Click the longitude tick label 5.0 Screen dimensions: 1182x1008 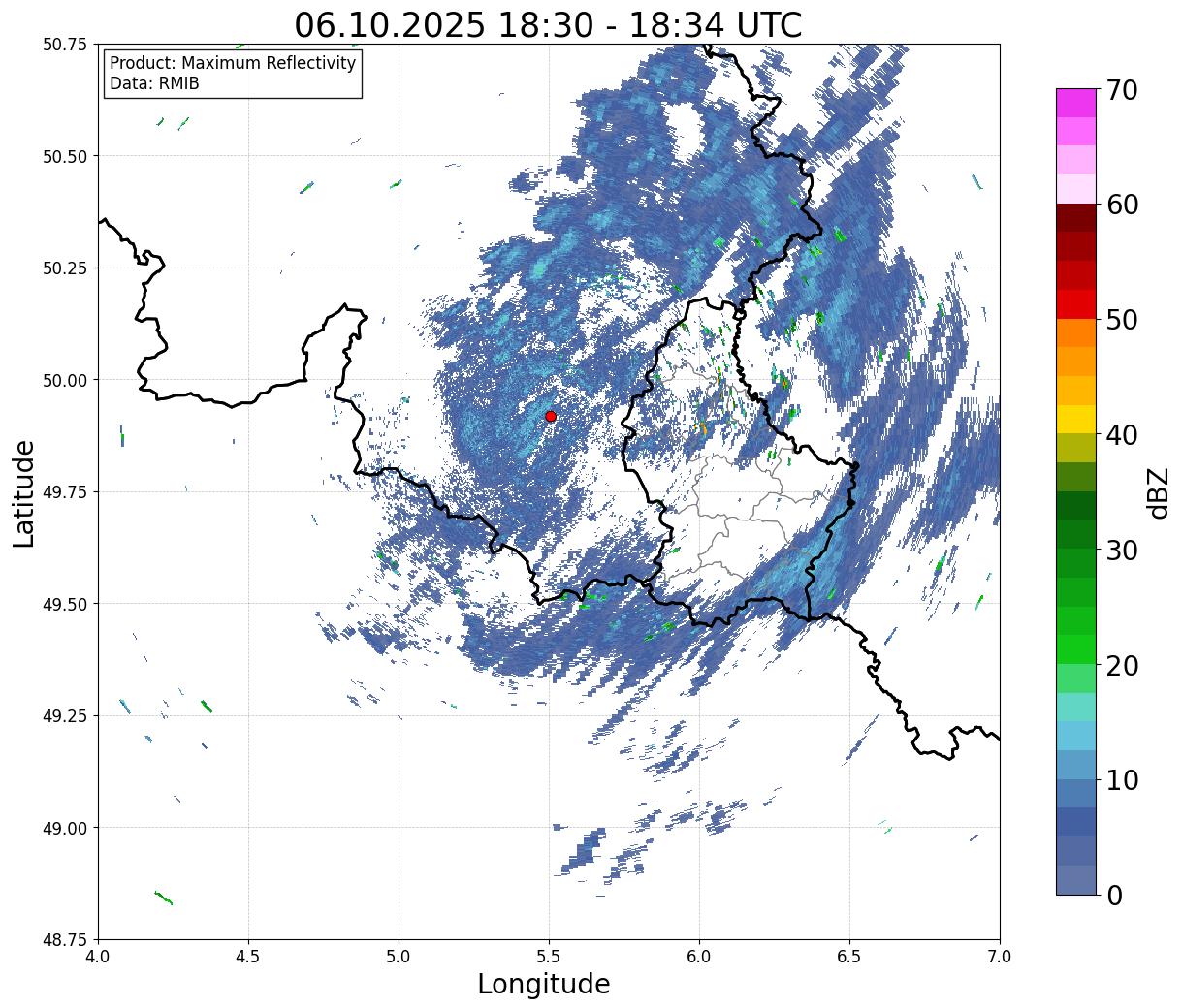399,957
